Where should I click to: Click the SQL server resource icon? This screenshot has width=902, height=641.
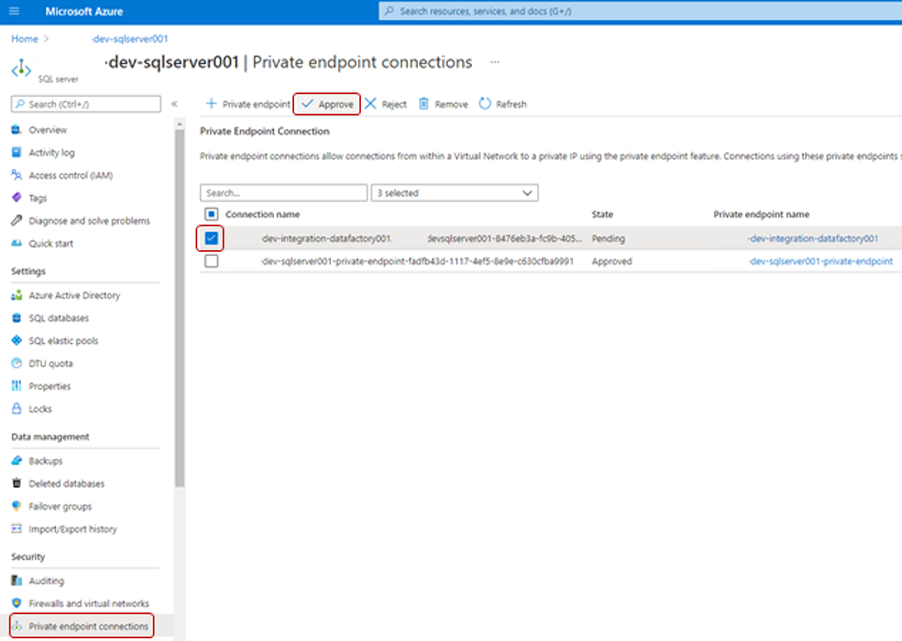pyautogui.click(x=21, y=68)
